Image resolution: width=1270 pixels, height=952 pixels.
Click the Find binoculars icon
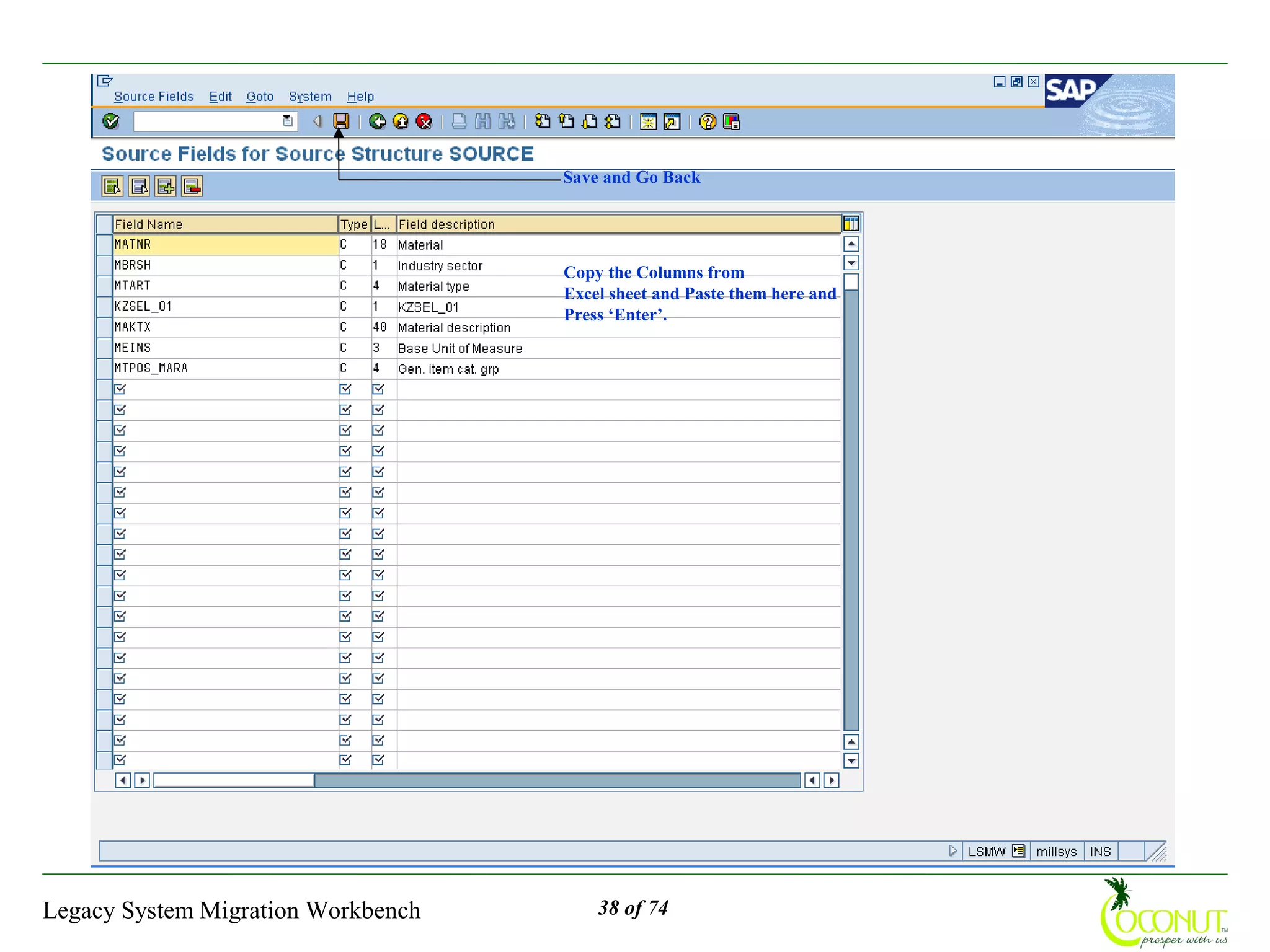point(482,121)
